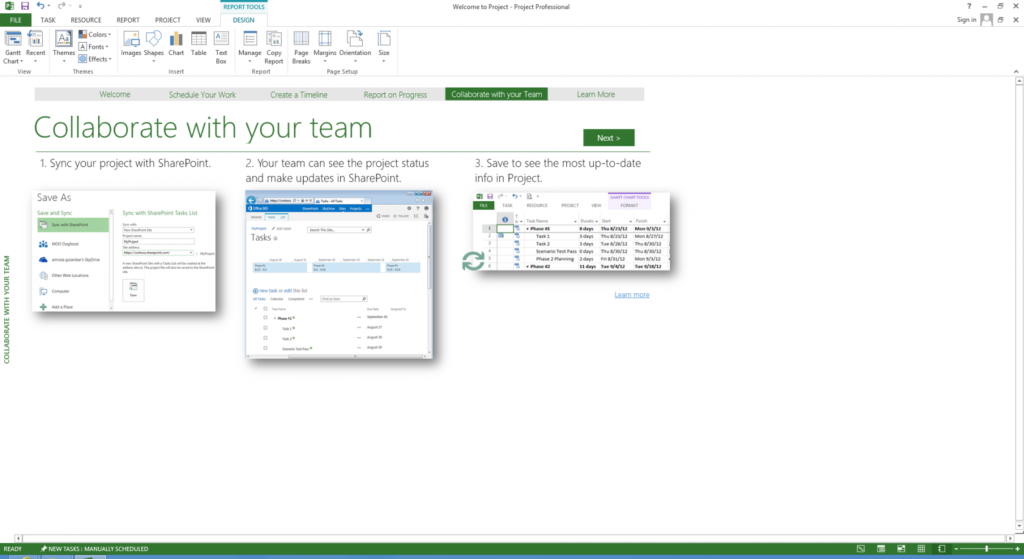Go to Create a Timeline page
This screenshot has height=559, width=1024.
coord(298,94)
